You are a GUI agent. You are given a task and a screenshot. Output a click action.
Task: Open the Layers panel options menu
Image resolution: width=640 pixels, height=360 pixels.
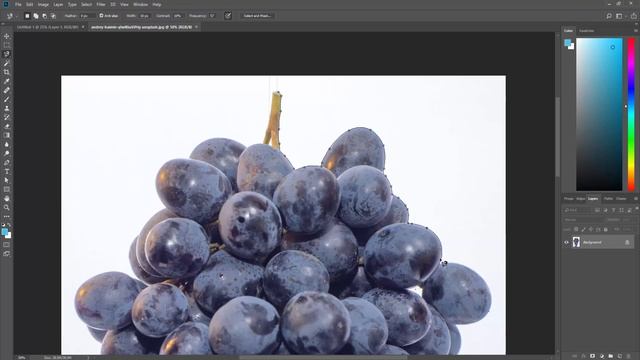coord(636,199)
